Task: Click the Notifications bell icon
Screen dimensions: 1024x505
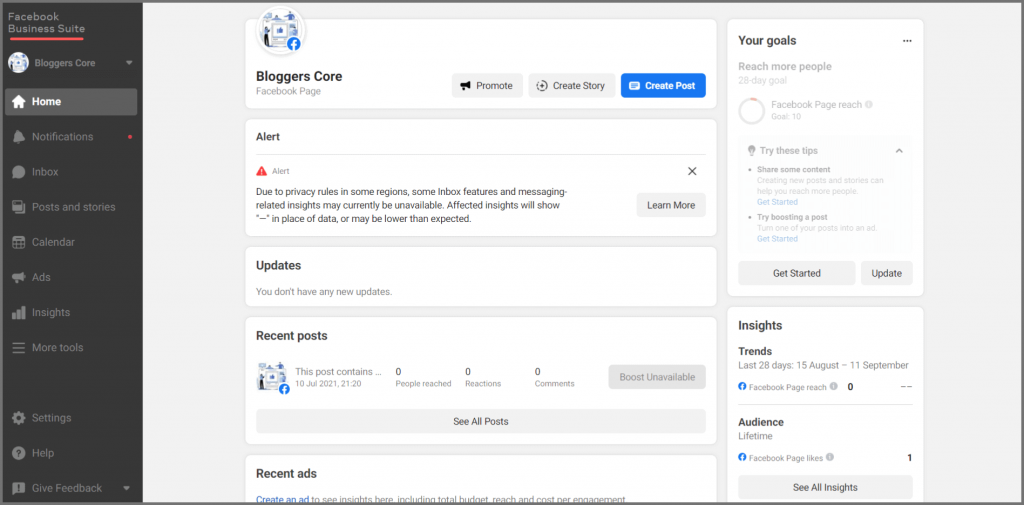Action: click(x=19, y=137)
